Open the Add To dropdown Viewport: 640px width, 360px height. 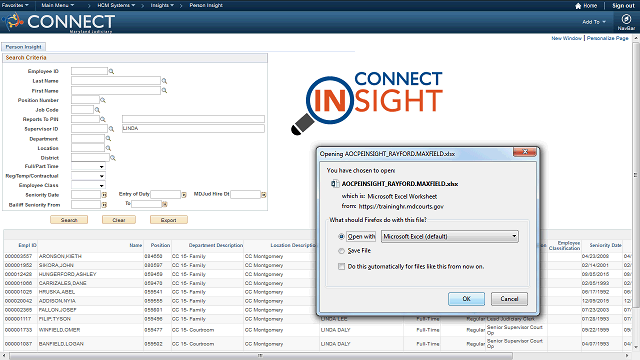(594, 22)
